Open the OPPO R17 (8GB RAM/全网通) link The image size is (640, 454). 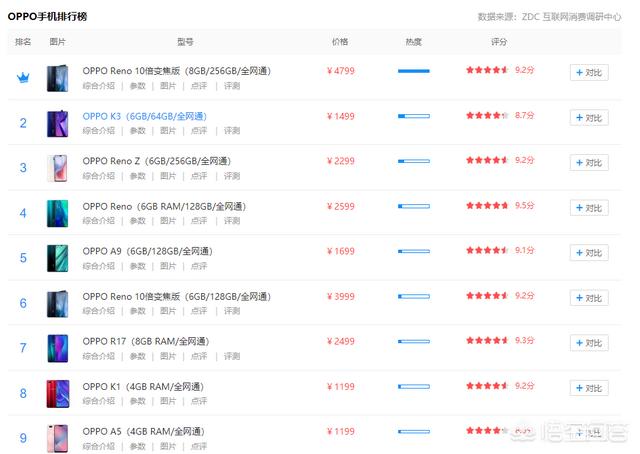pos(146,342)
